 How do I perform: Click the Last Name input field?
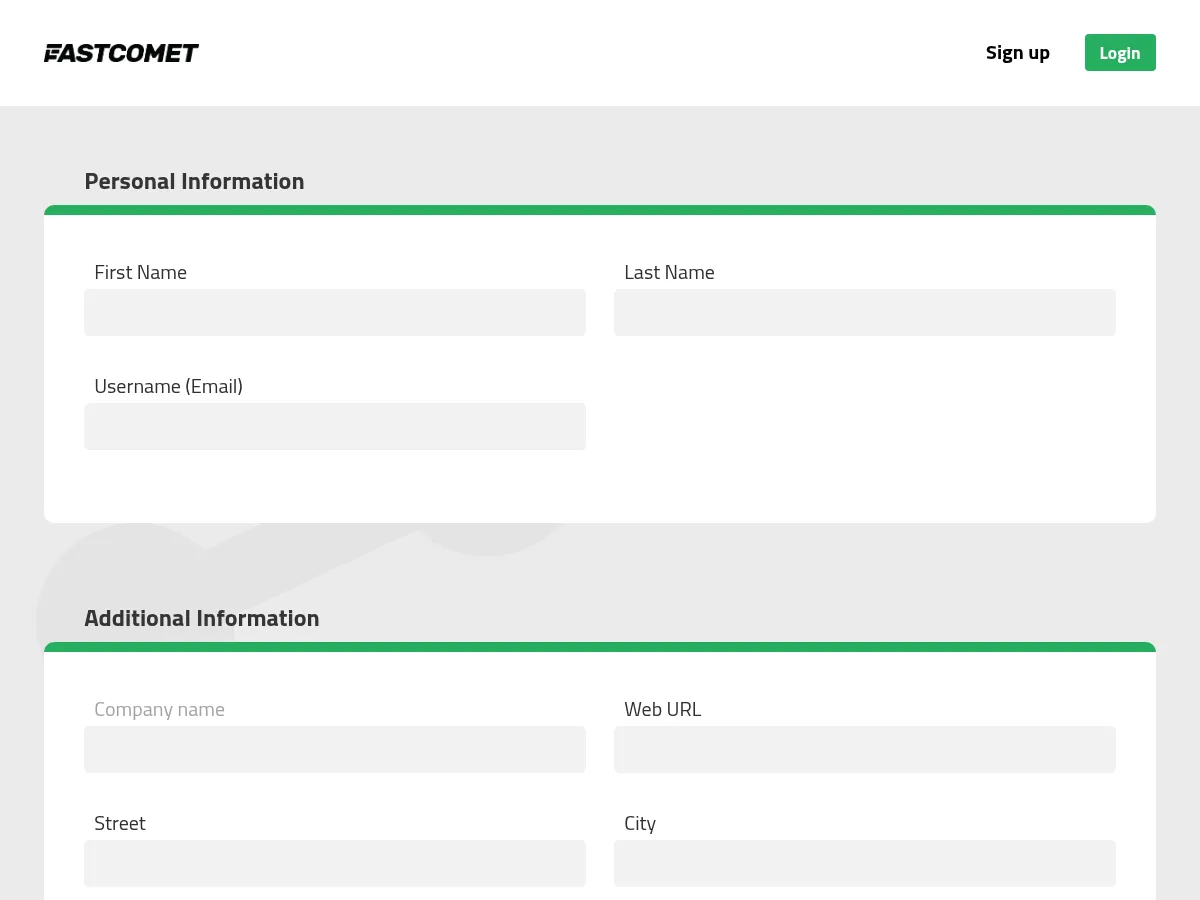click(x=865, y=312)
